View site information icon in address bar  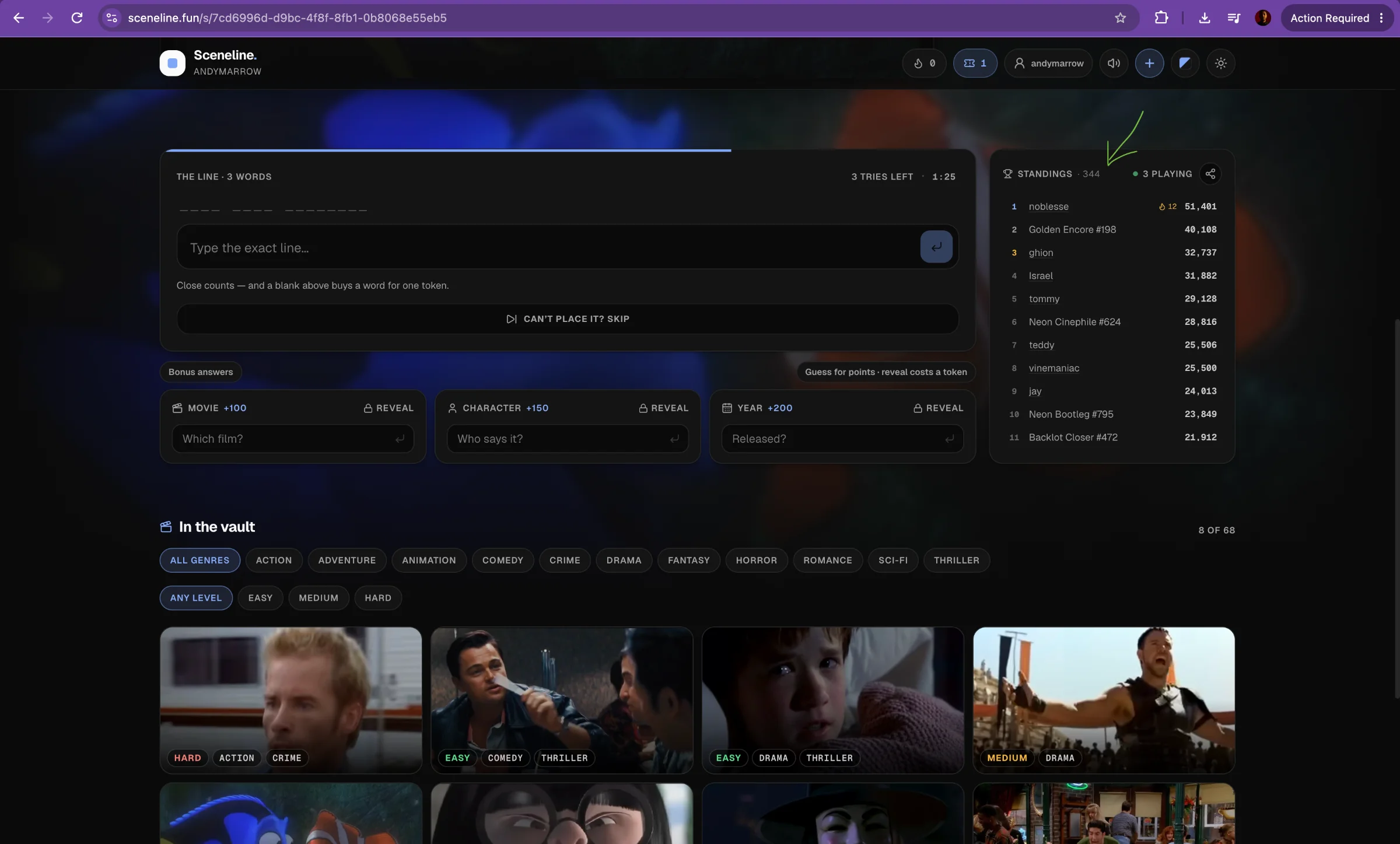coord(112,18)
